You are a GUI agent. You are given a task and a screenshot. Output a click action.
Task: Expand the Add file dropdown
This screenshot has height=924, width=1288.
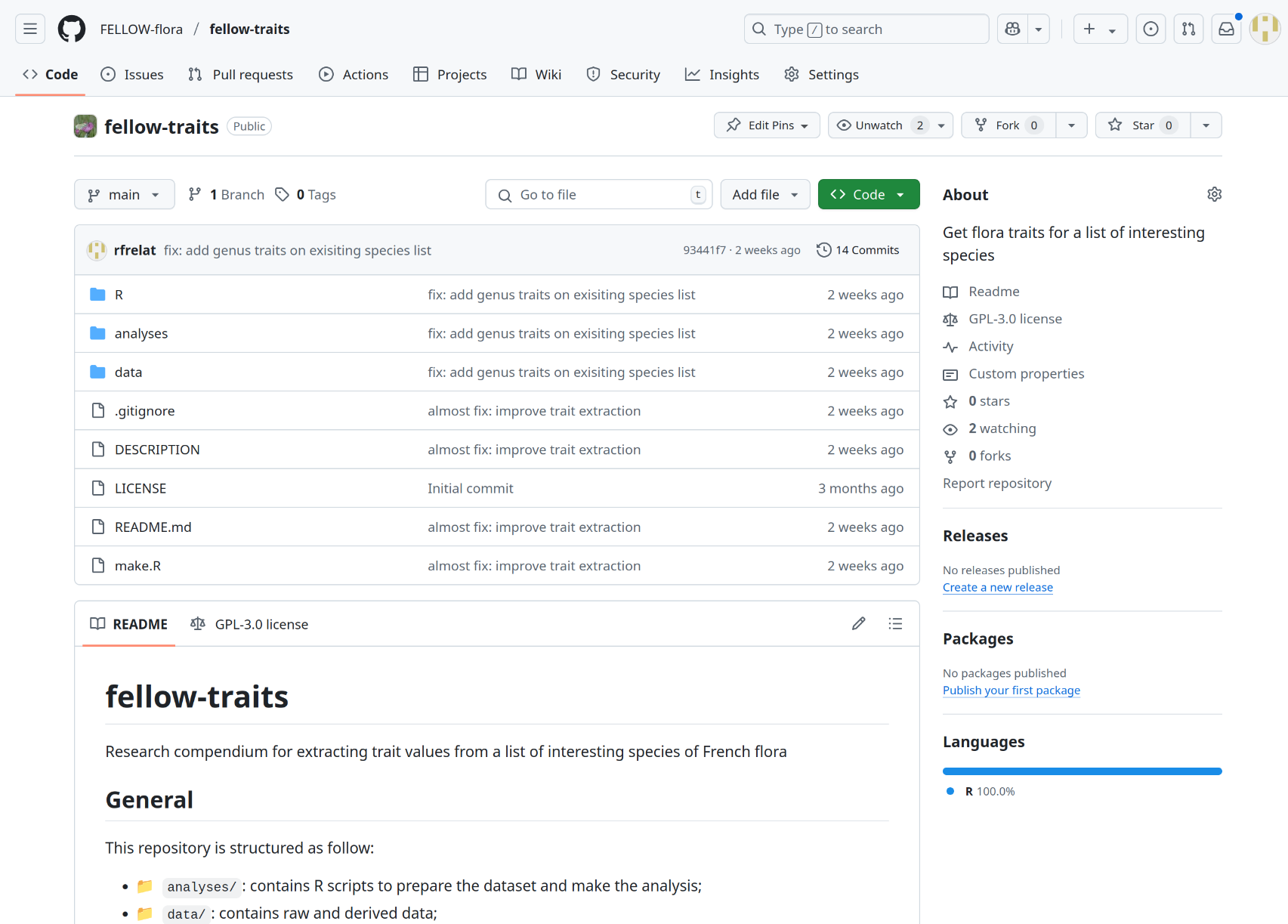click(x=764, y=195)
